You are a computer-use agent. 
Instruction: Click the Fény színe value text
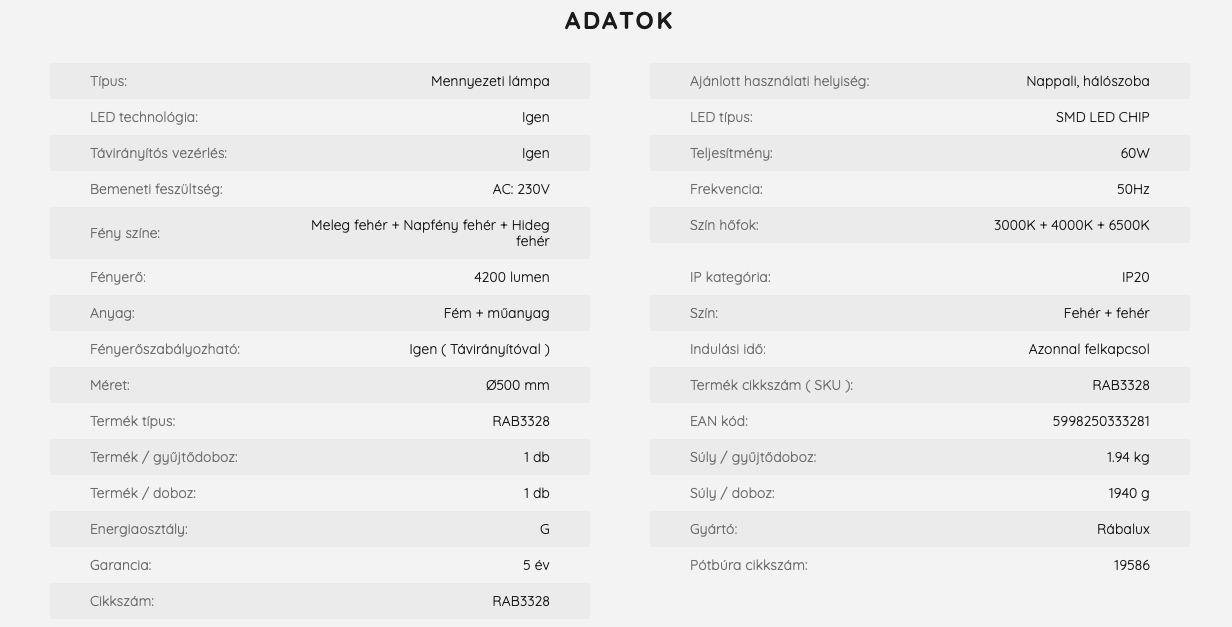(x=430, y=233)
